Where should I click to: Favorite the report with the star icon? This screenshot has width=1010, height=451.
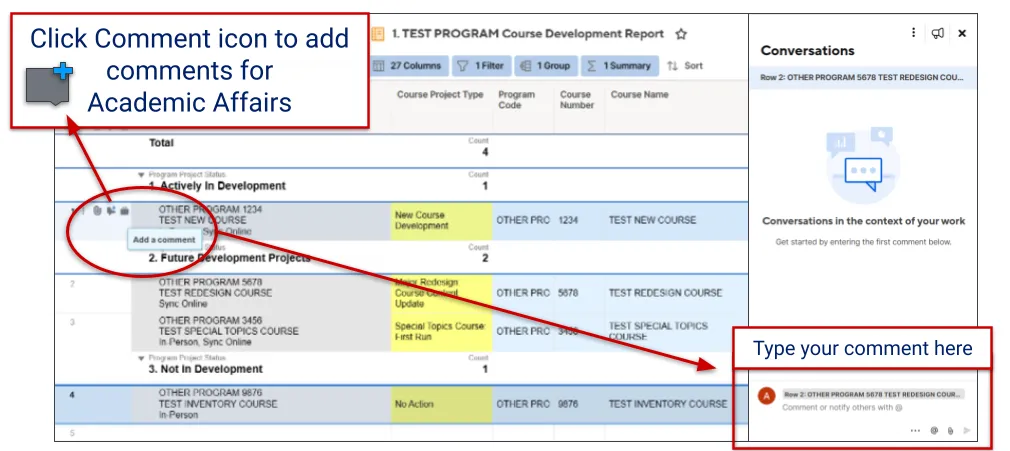681,34
